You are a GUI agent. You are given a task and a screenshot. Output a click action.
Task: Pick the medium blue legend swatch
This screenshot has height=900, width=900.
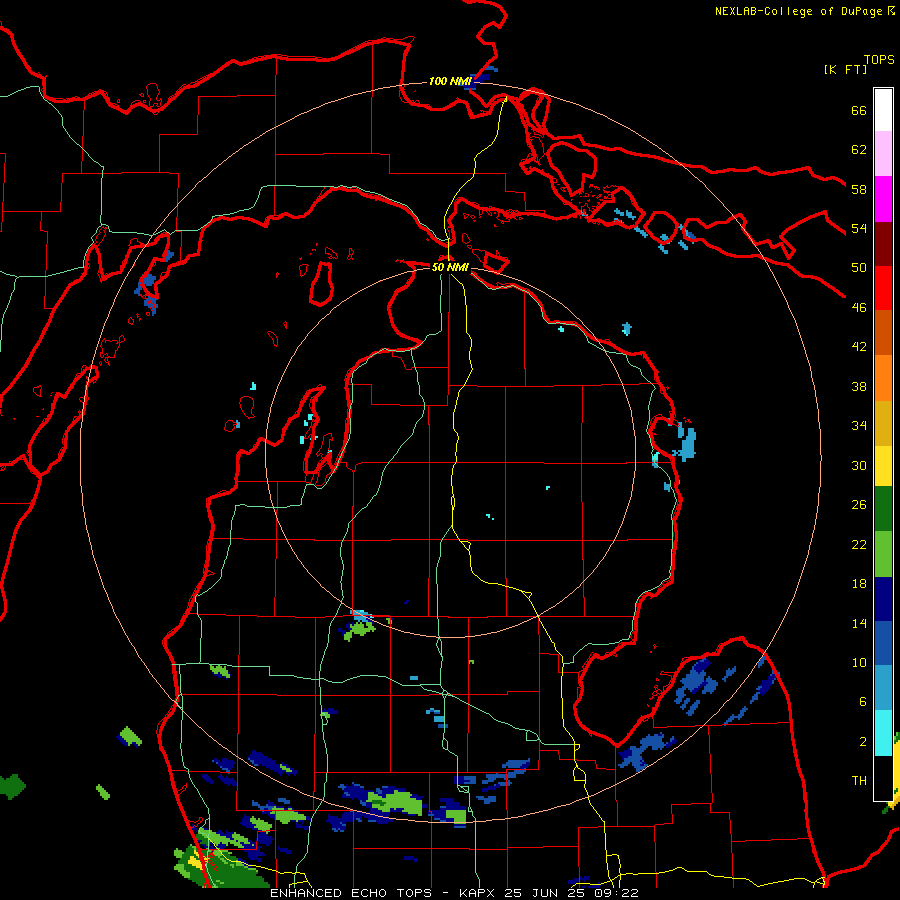[883, 643]
